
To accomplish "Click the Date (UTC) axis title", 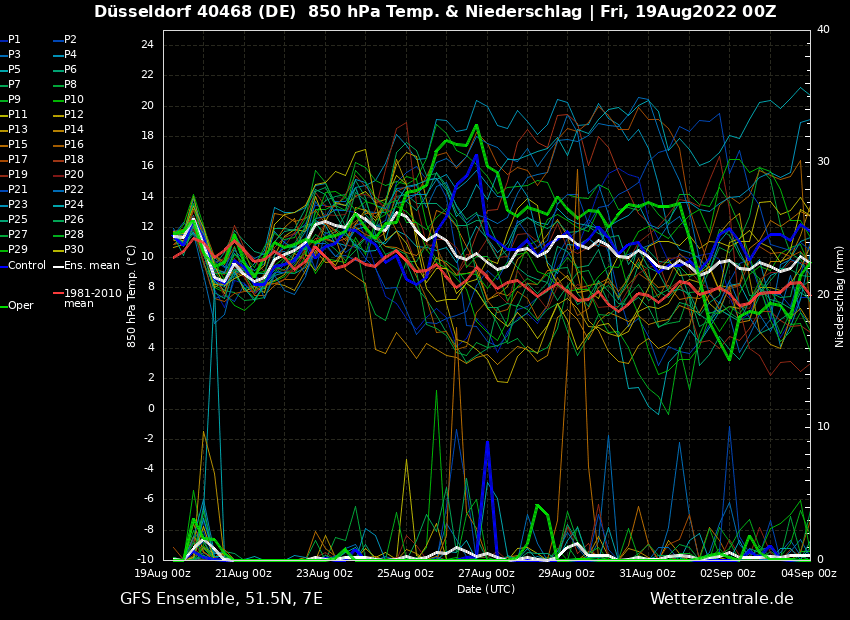I will 486,590.
